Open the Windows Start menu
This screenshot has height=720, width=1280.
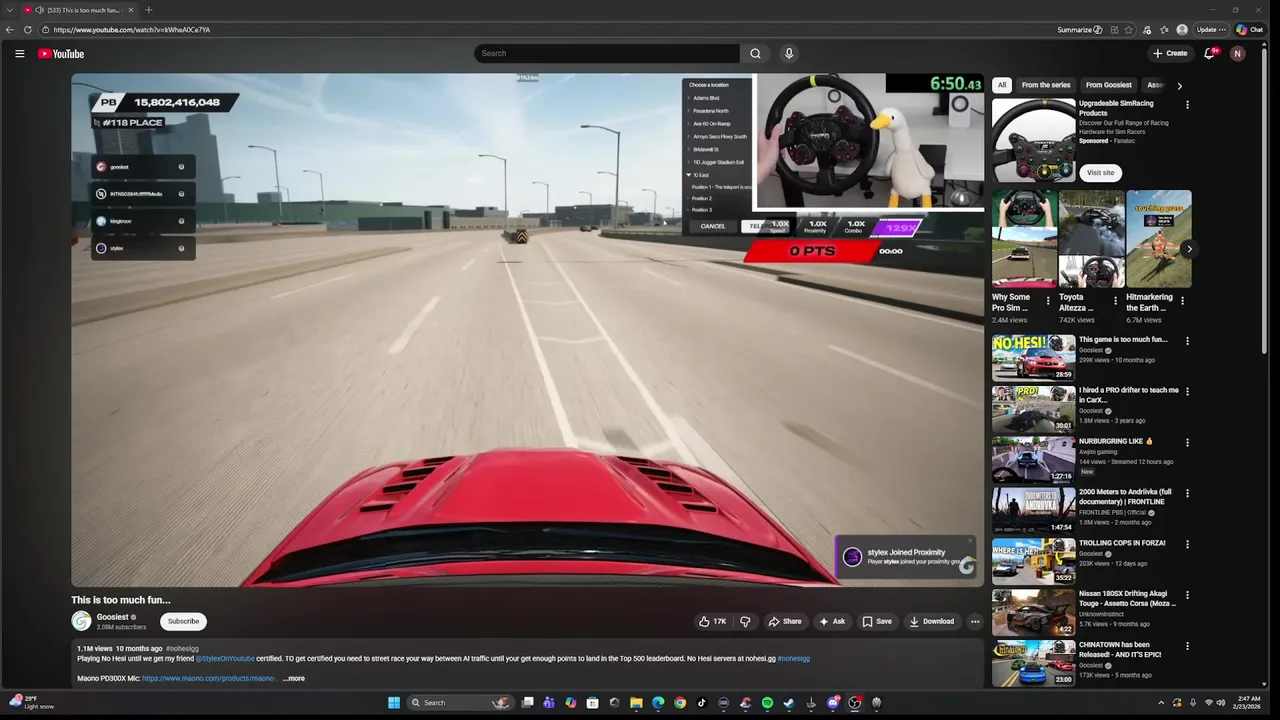394,703
